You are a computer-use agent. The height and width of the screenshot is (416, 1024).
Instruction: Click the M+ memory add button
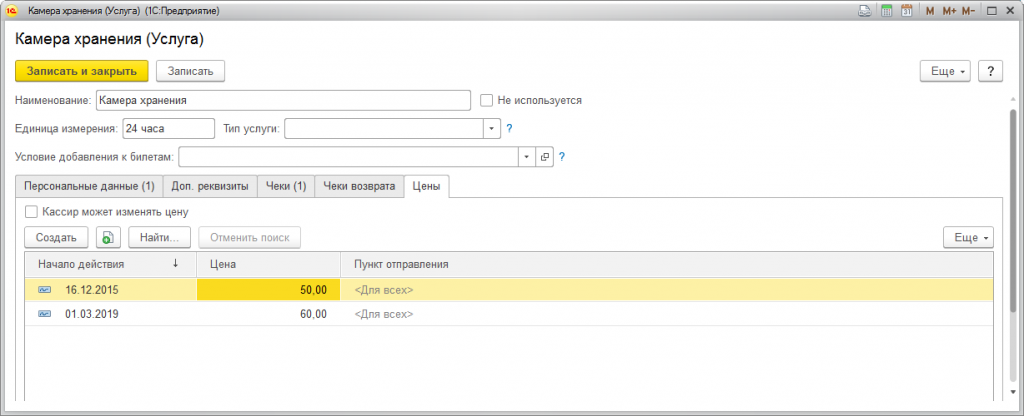[x=949, y=11]
